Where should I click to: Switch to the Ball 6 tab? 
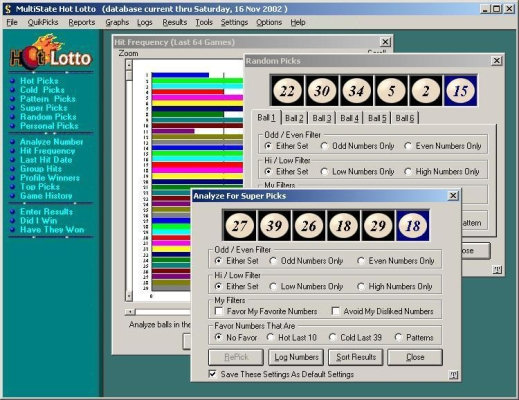[x=405, y=118]
